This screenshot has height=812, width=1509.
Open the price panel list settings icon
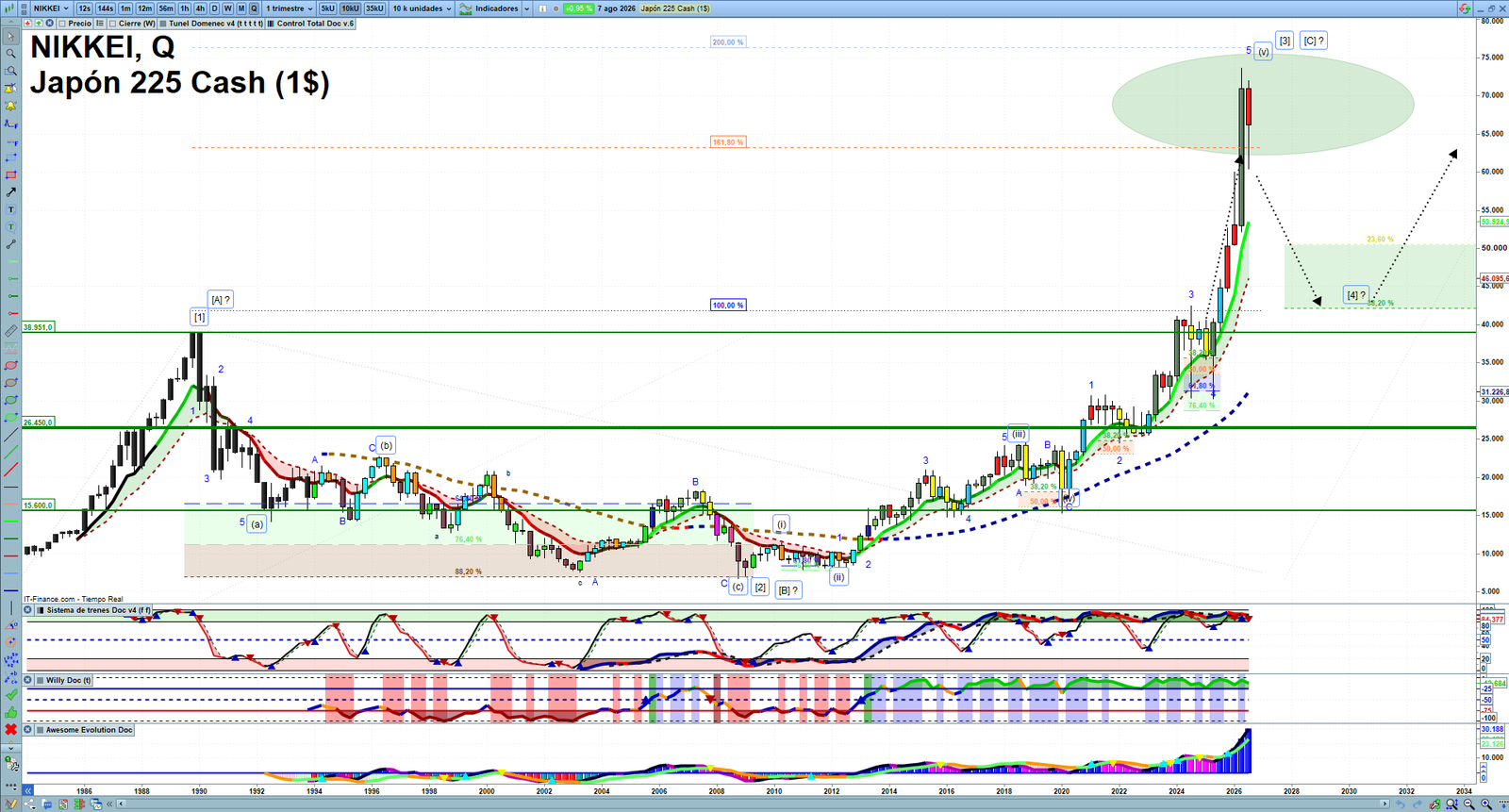100,24
